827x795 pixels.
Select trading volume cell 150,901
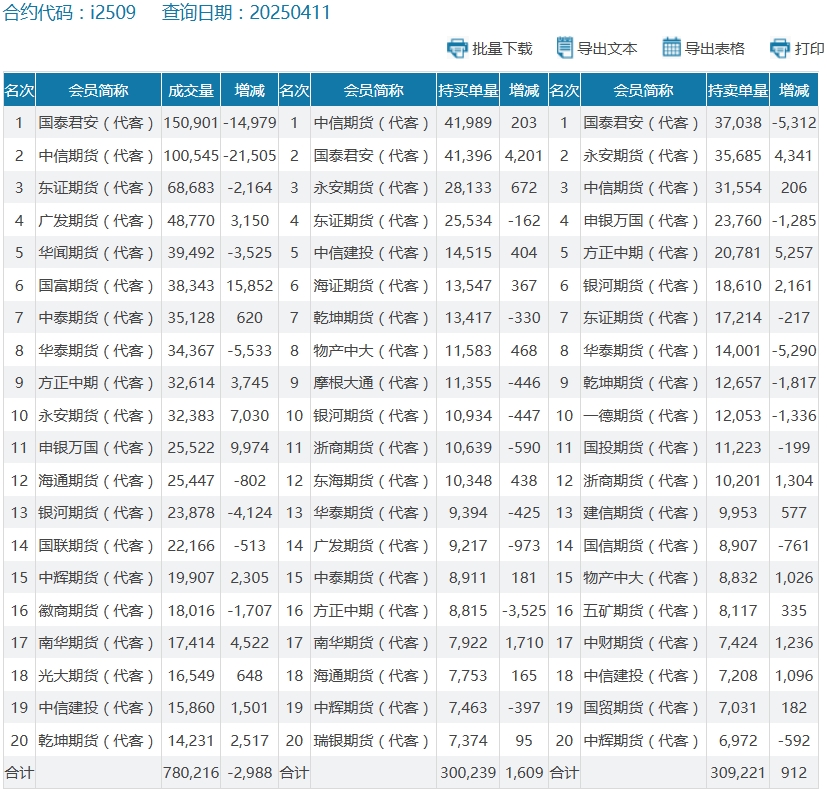click(191, 123)
